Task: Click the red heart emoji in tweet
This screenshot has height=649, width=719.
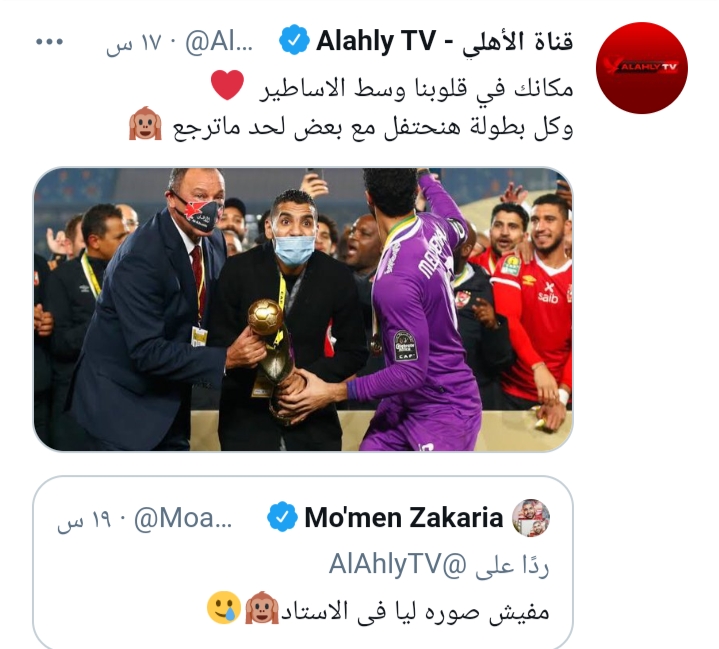Action: point(227,85)
